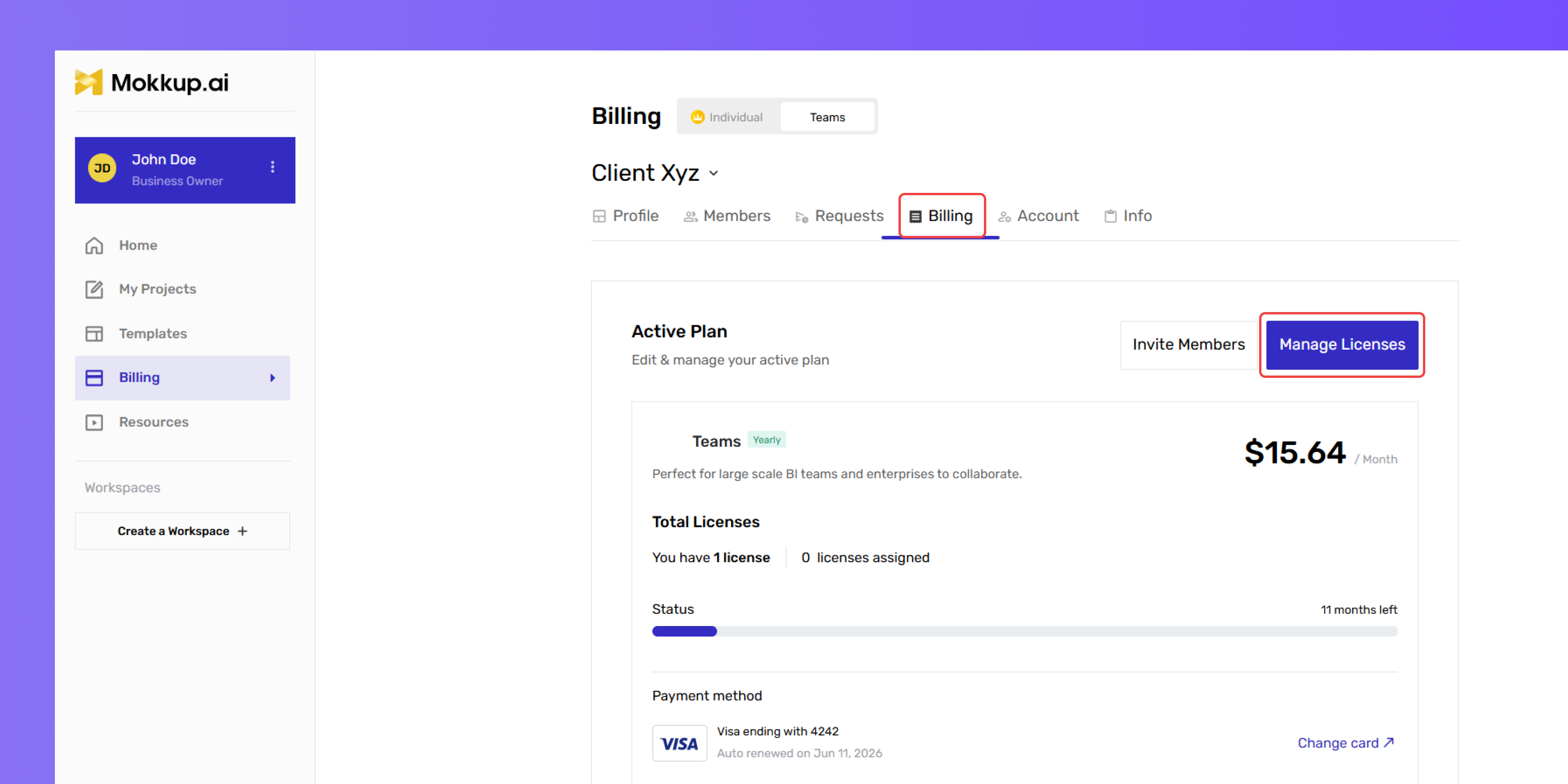Open the three-dot menu beside John Doe

[x=273, y=167]
